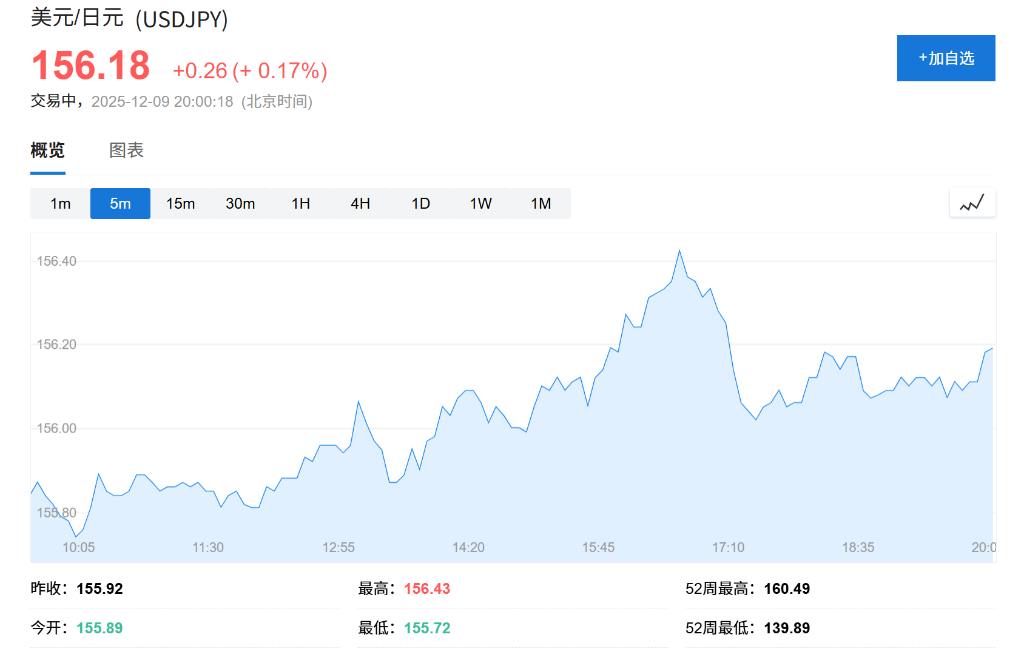The image size is (1024, 669).
Task: Switch chart to 15m interval
Action: pos(180,204)
